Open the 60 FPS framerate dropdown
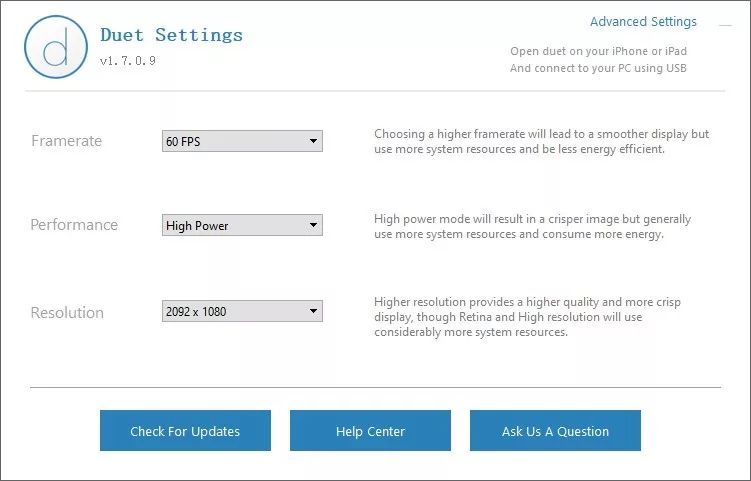This screenshot has height=481, width=751. coord(241,142)
